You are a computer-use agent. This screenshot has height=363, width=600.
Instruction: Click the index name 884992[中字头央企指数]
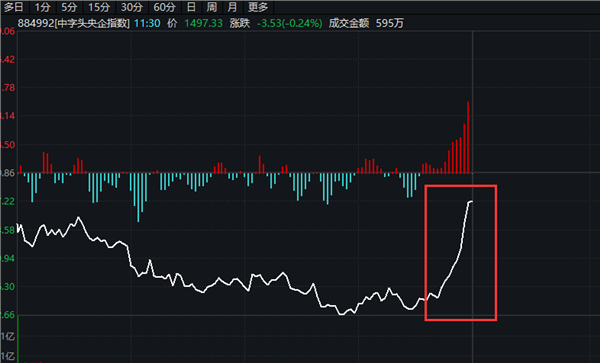click(73, 23)
